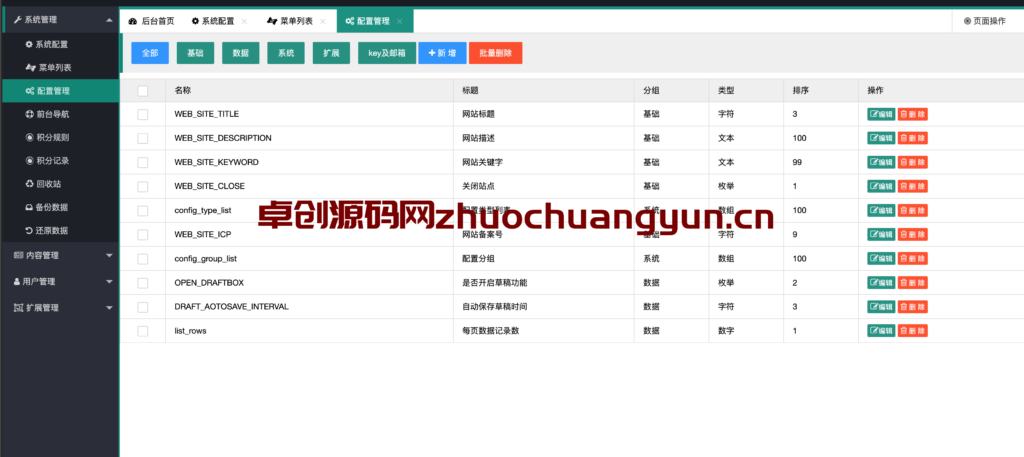Viewport: 1024px width, 457px height.
Task: Delete the WEB_SITE_KEYWORD config
Action: point(912,163)
